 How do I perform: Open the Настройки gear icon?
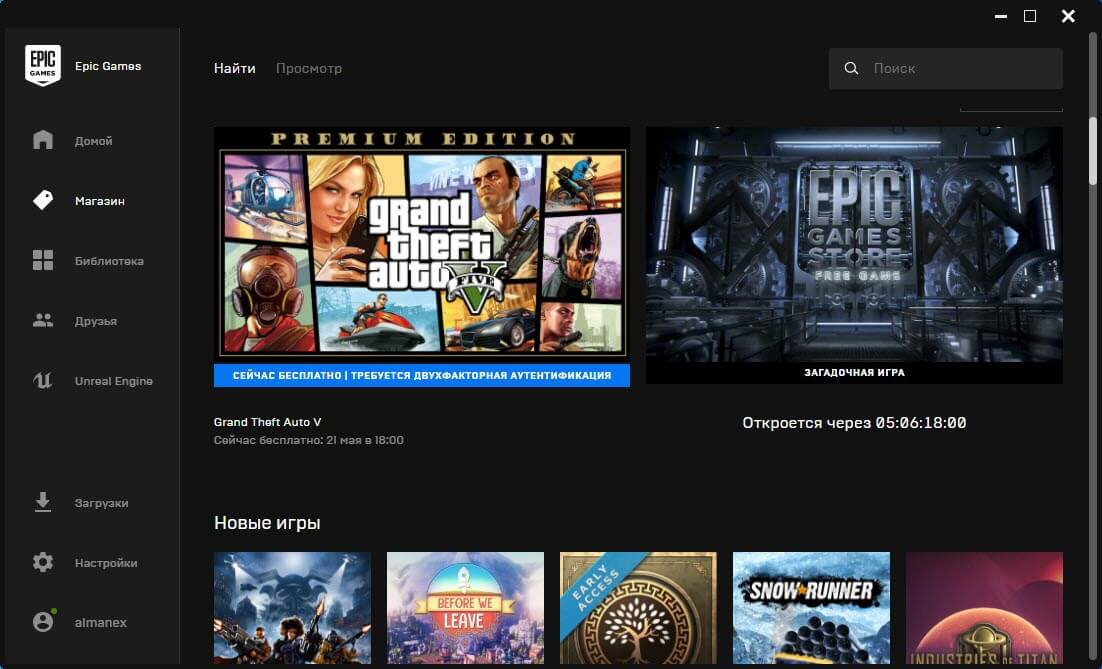43,562
